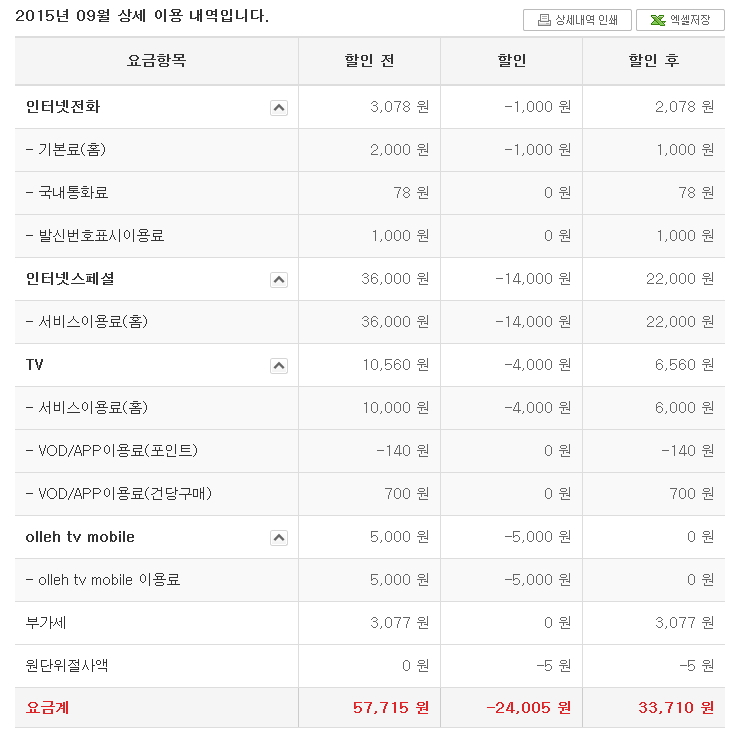Image resolution: width=734 pixels, height=735 pixels.
Task: Collapse the TV section
Action: point(279,366)
